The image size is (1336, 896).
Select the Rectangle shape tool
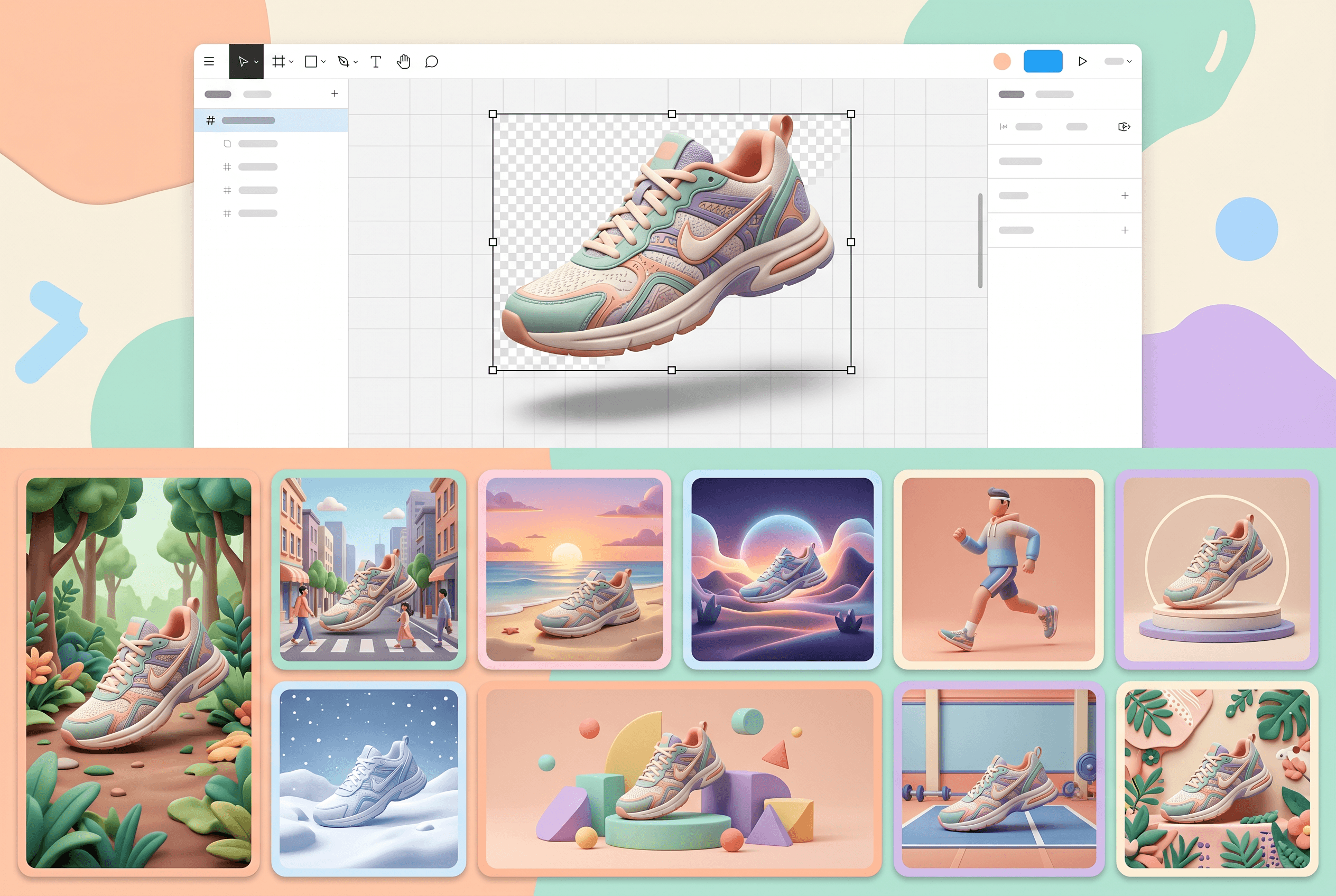[311, 61]
